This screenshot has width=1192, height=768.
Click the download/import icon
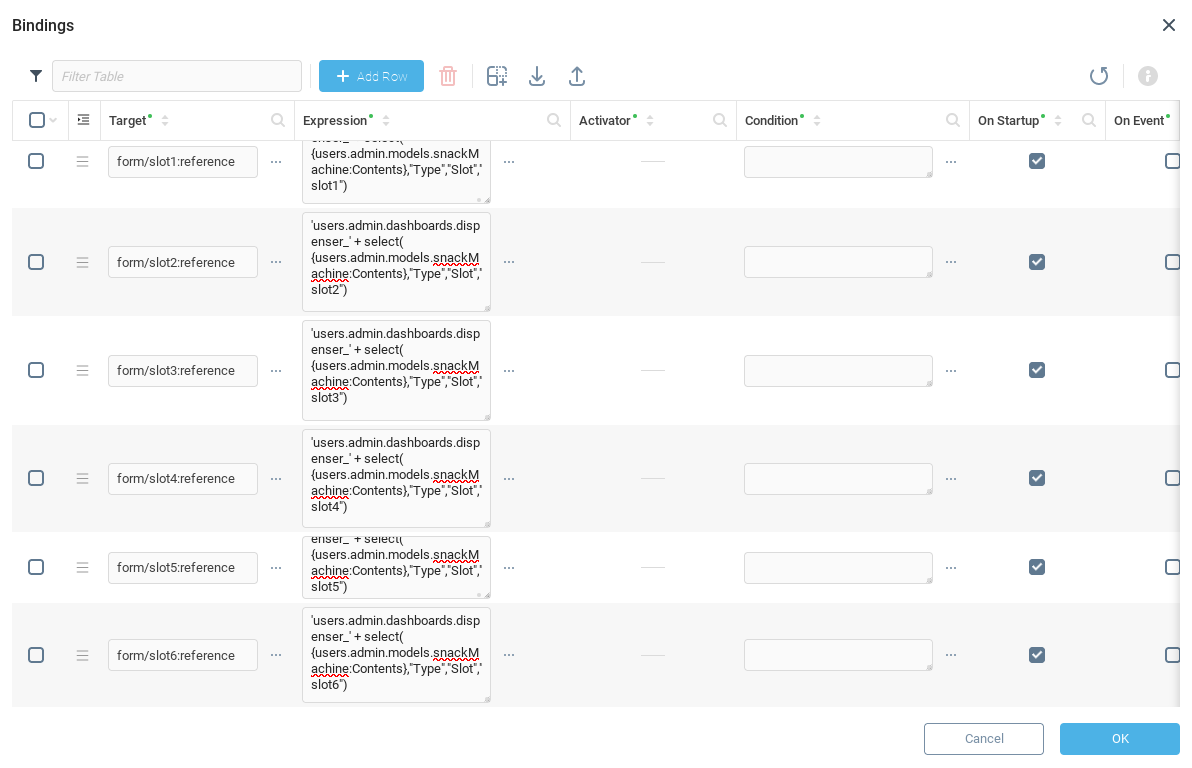coord(537,76)
